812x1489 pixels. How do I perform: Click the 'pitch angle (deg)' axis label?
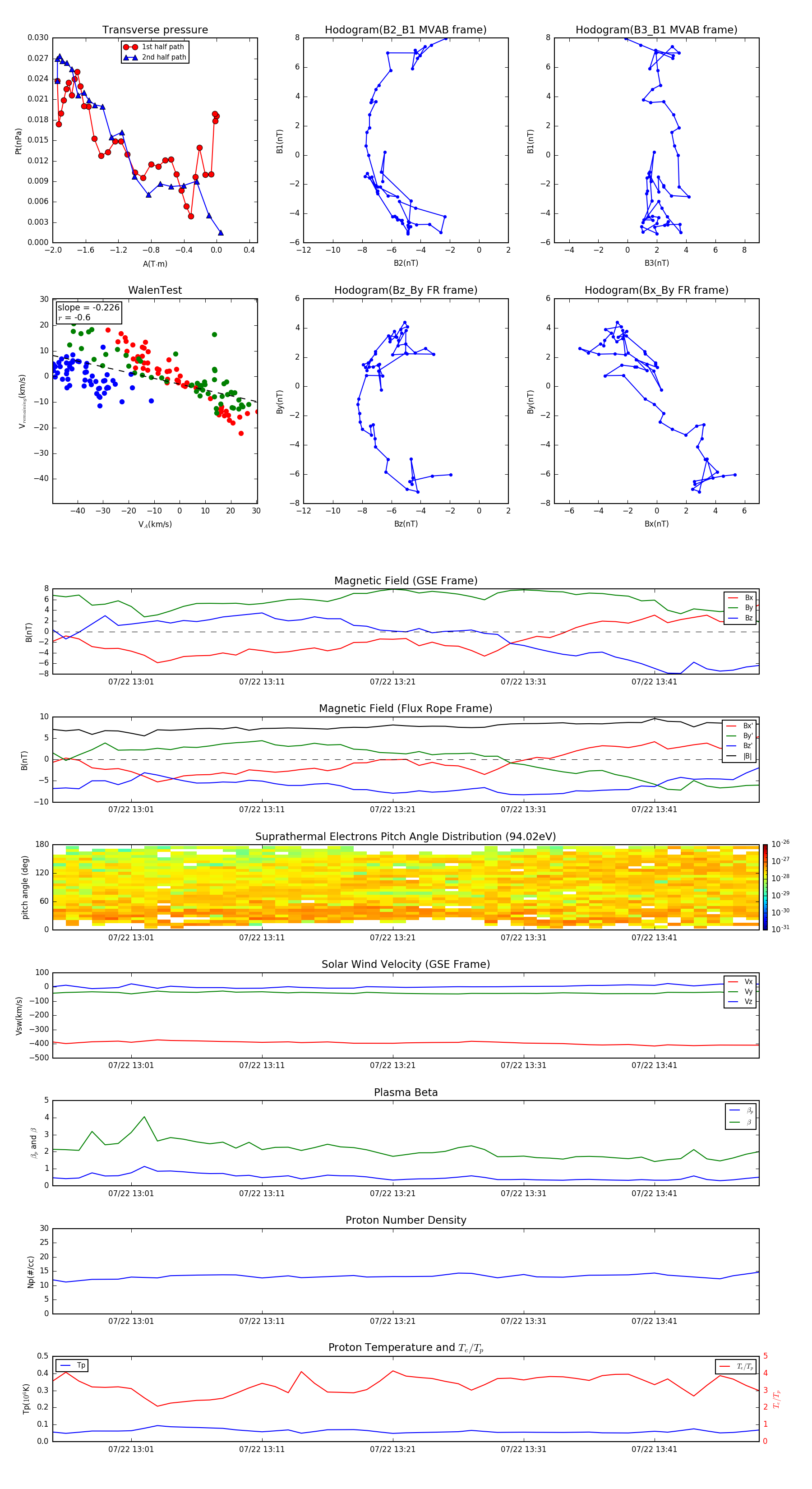(25, 887)
